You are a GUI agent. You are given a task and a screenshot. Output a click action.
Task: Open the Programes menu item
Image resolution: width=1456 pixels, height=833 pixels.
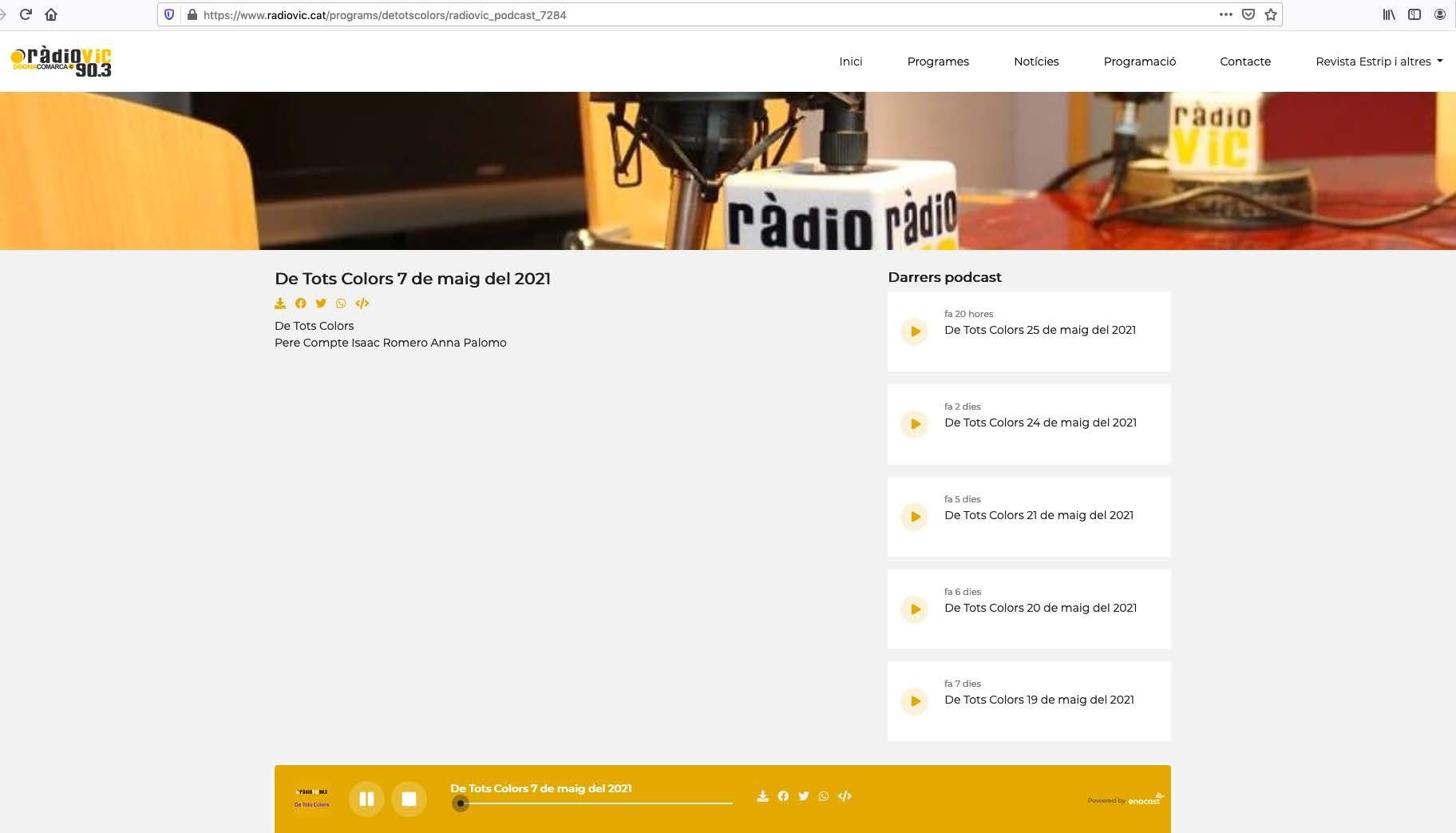point(938,61)
